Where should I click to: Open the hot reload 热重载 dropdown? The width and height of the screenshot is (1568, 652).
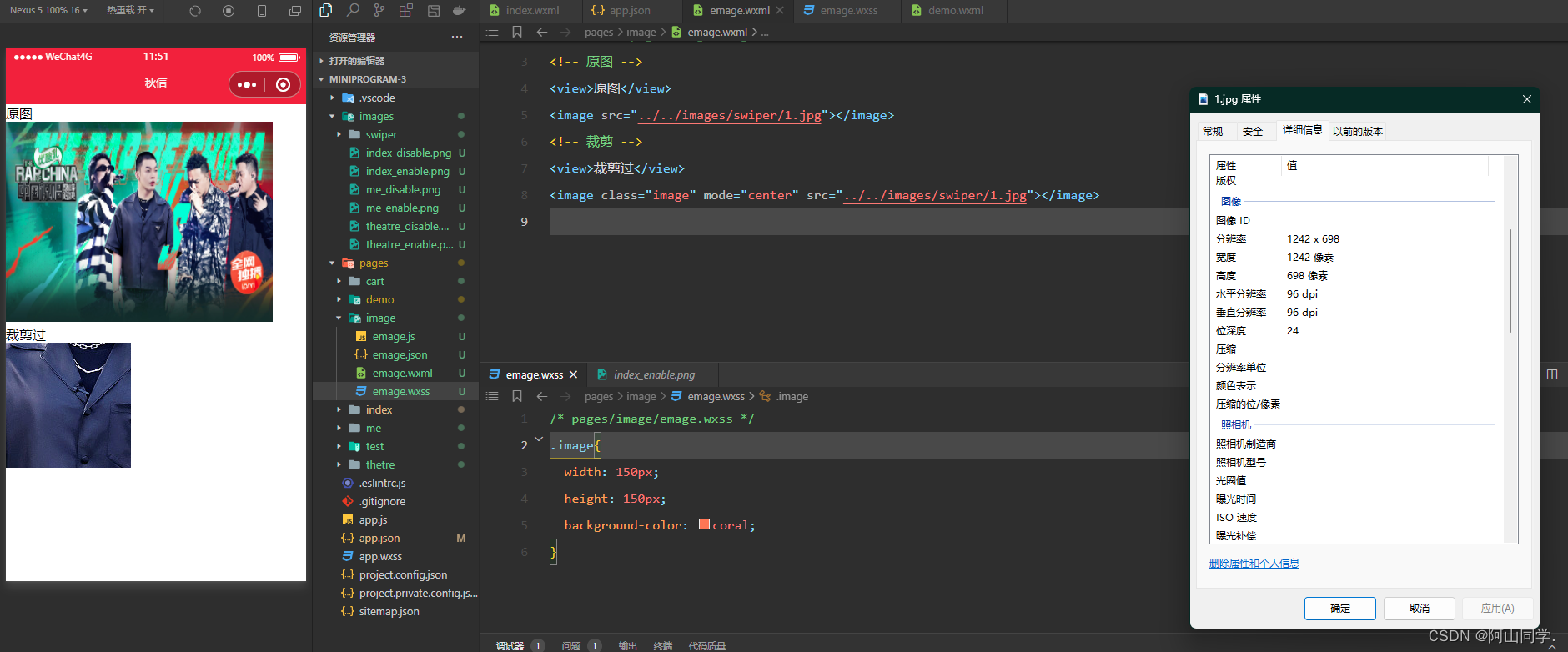click(130, 10)
